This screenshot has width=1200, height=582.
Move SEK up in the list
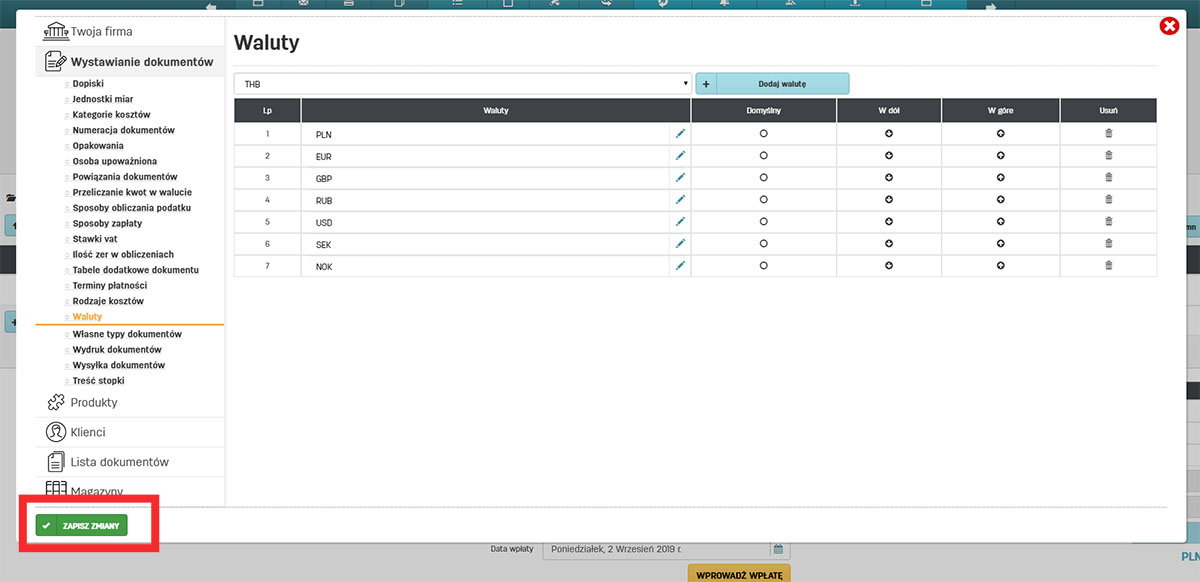coord(1000,244)
